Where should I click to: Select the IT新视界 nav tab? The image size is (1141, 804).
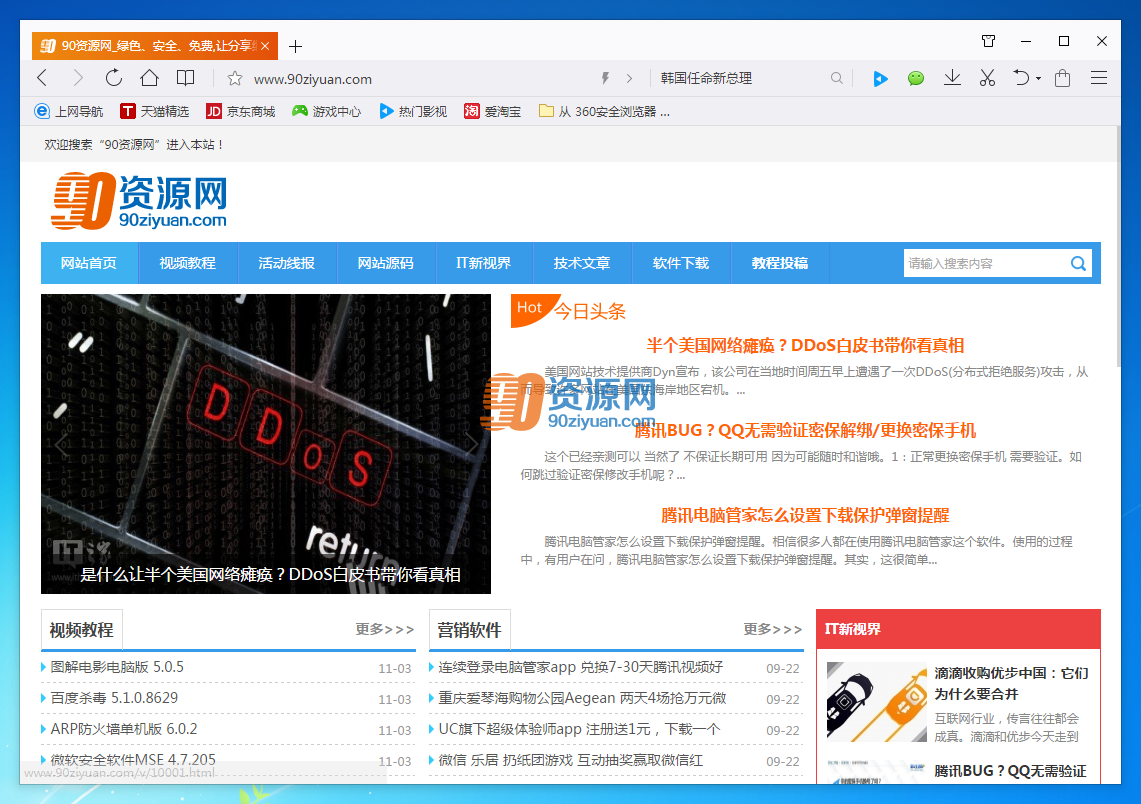pyautogui.click(x=484, y=263)
